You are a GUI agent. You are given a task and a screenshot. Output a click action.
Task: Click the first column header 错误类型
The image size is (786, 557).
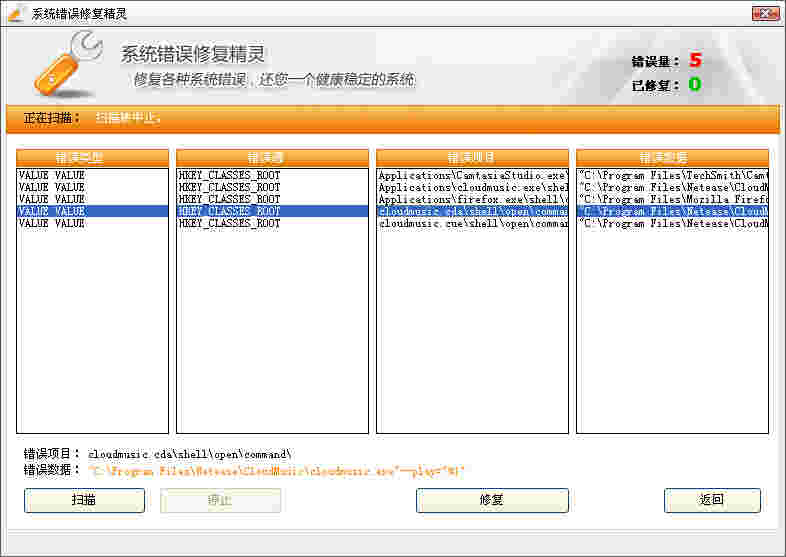pos(93,157)
